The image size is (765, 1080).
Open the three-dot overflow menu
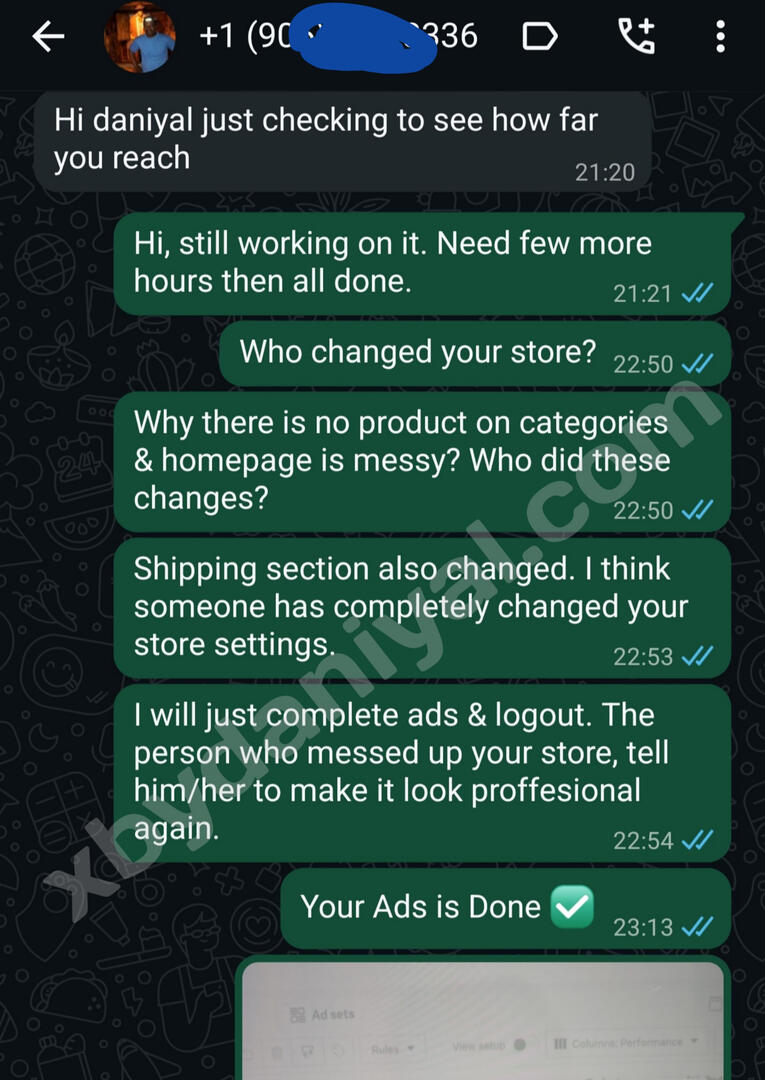tap(720, 37)
